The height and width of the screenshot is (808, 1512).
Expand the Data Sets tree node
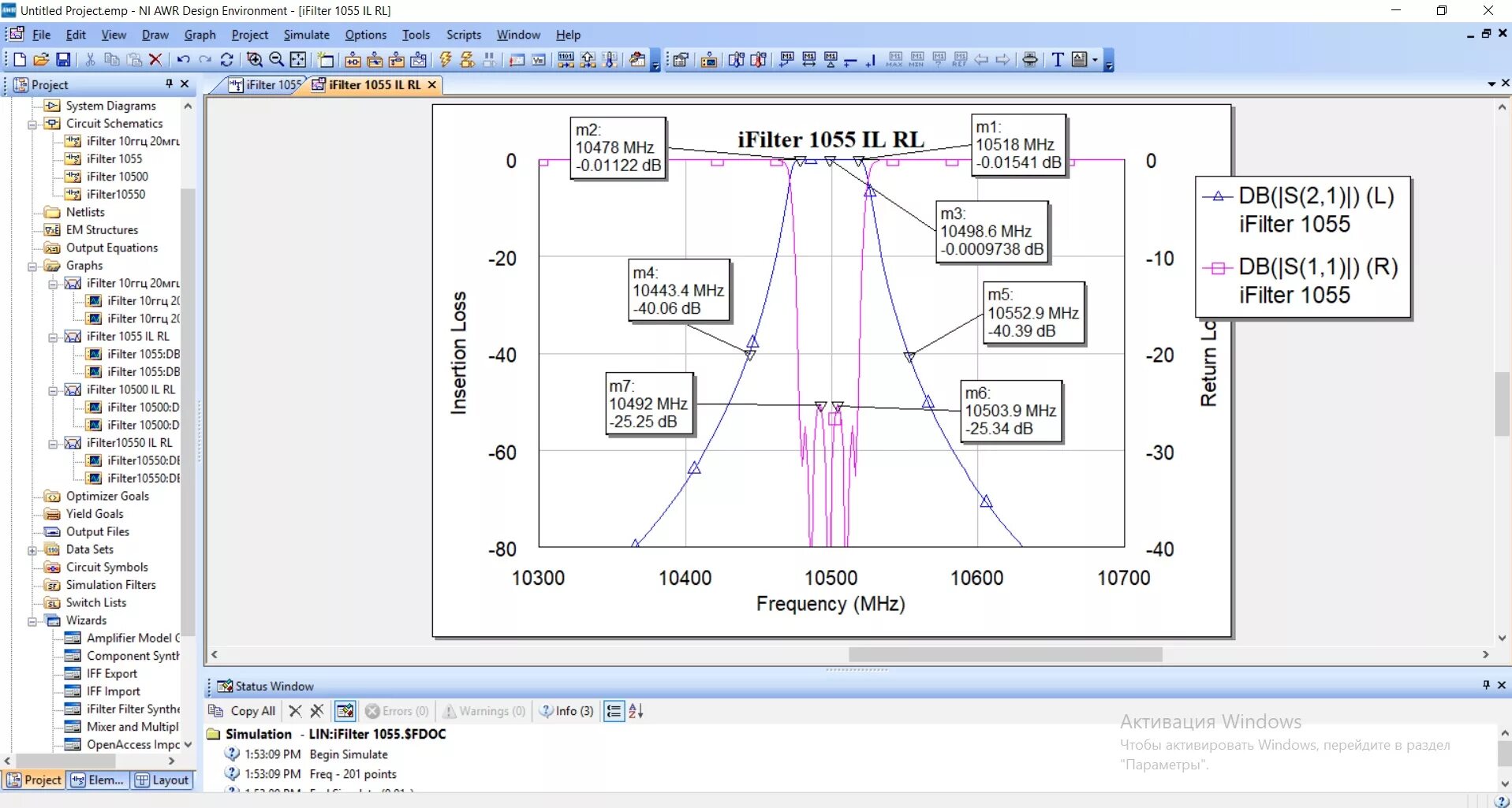(x=32, y=549)
